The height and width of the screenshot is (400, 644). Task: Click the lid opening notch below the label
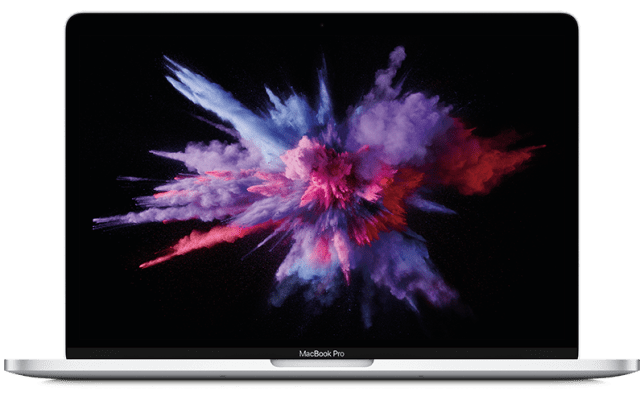[321, 362]
